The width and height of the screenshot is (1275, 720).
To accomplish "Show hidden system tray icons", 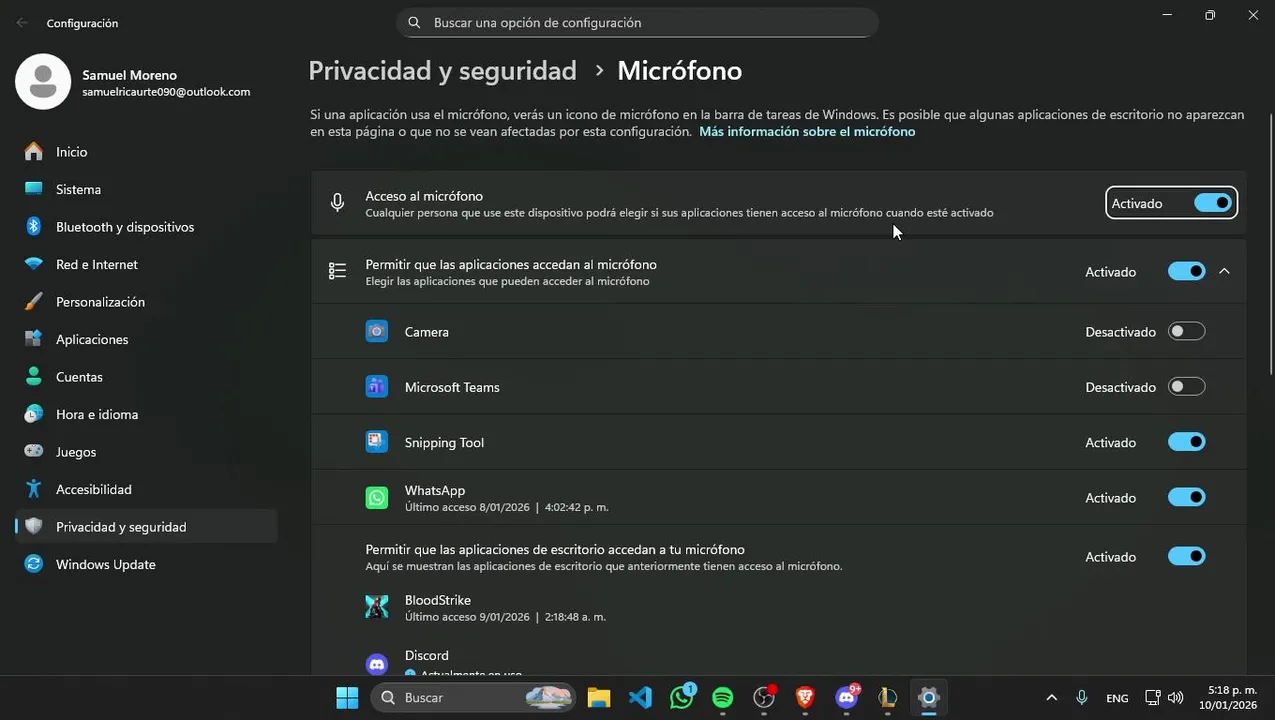I will tap(1051, 698).
